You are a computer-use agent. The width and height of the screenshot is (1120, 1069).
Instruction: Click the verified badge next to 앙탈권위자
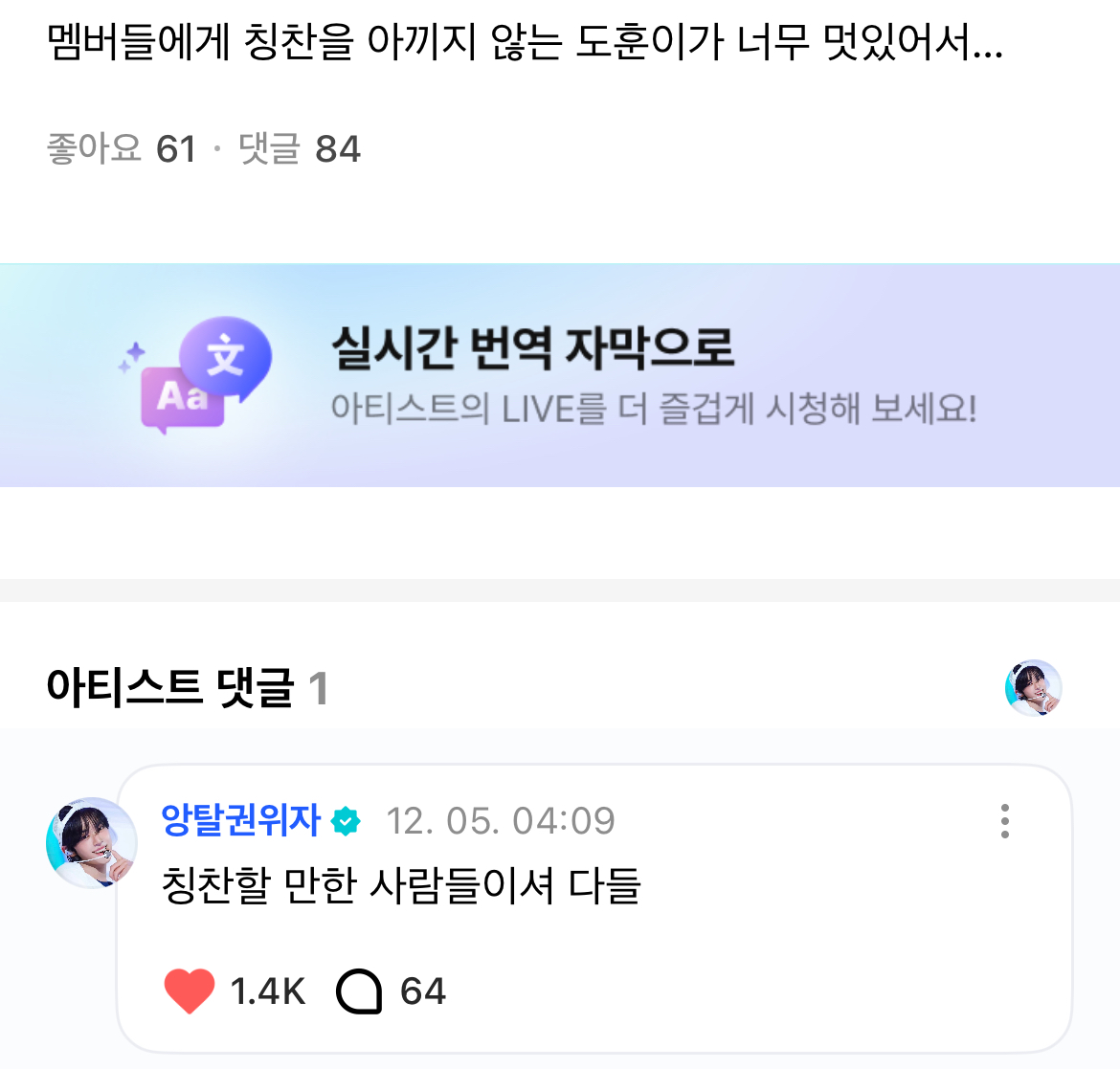pos(346,821)
